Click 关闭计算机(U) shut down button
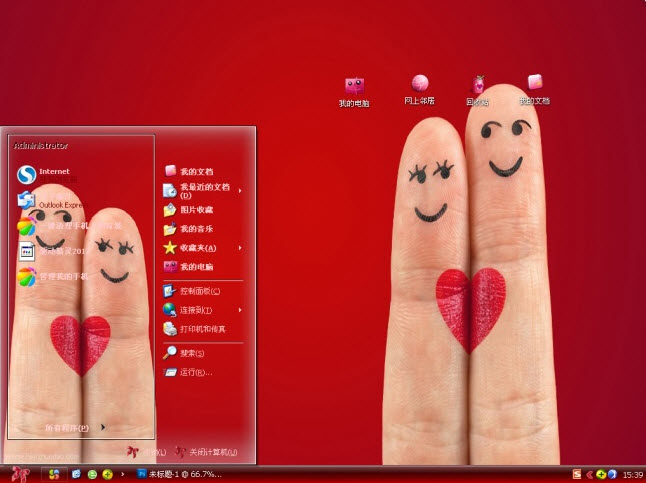 pyautogui.click(x=206, y=452)
